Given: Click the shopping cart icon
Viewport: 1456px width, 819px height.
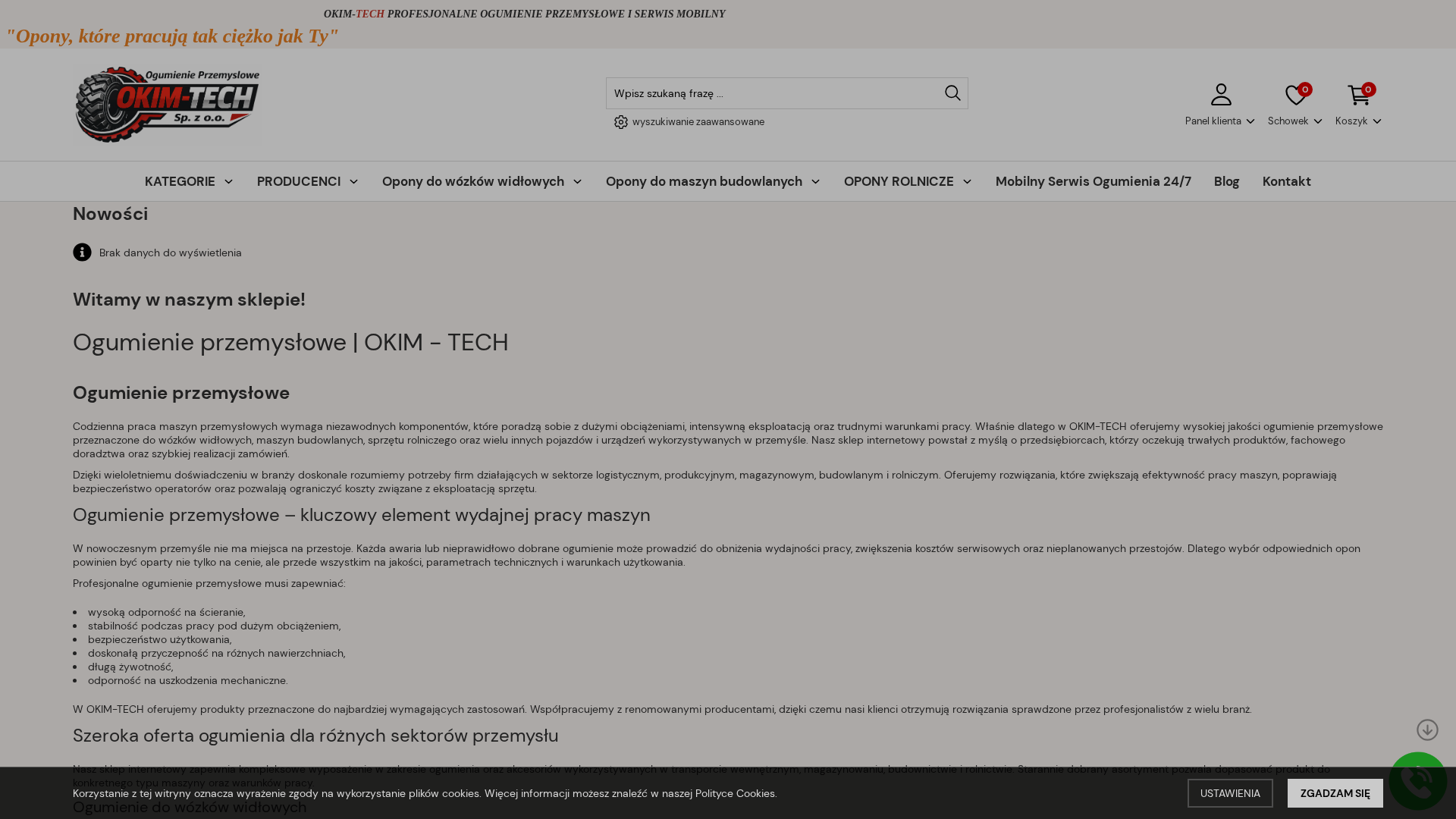Looking at the screenshot, I should [1358, 96].
